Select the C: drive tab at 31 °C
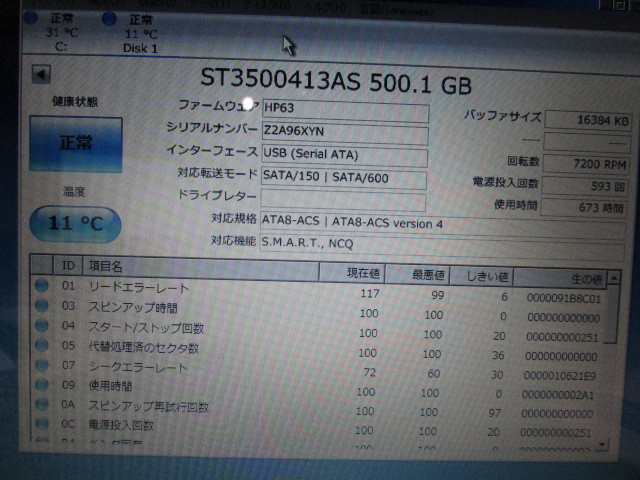 click(61, 33)
